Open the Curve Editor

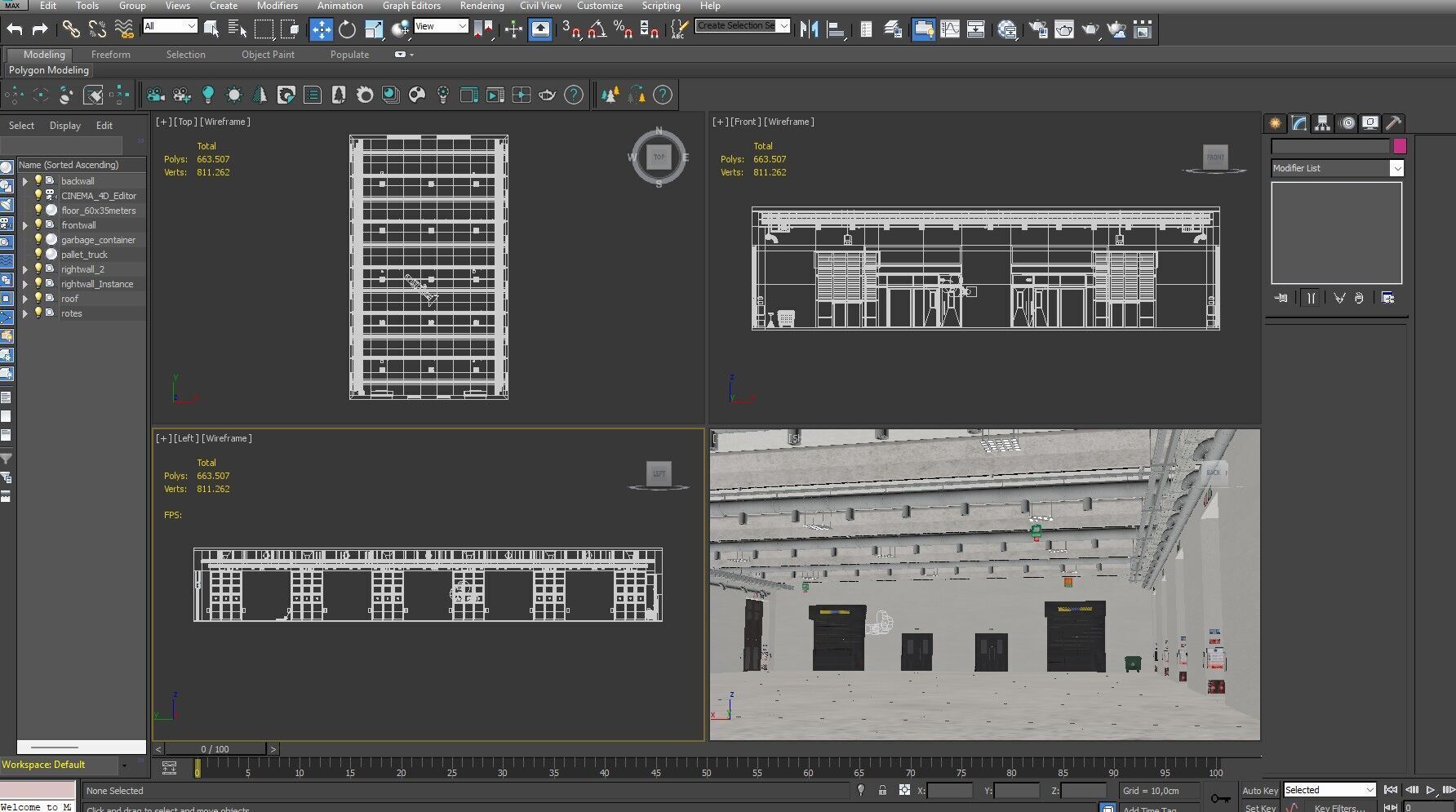tap(950, 29)
